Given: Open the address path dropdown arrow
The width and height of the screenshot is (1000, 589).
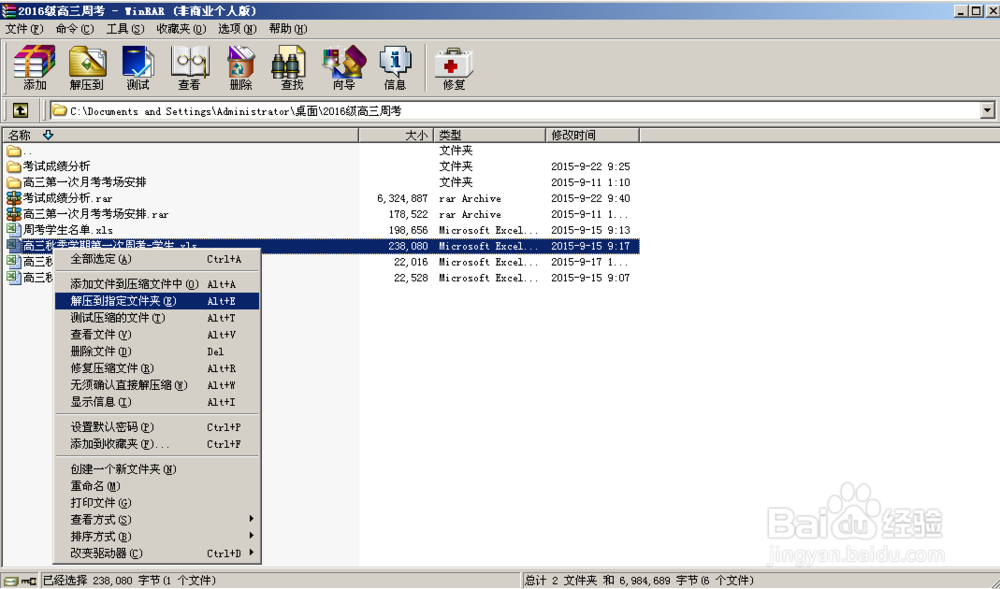Looking at the screenshot, I should 987,111.
